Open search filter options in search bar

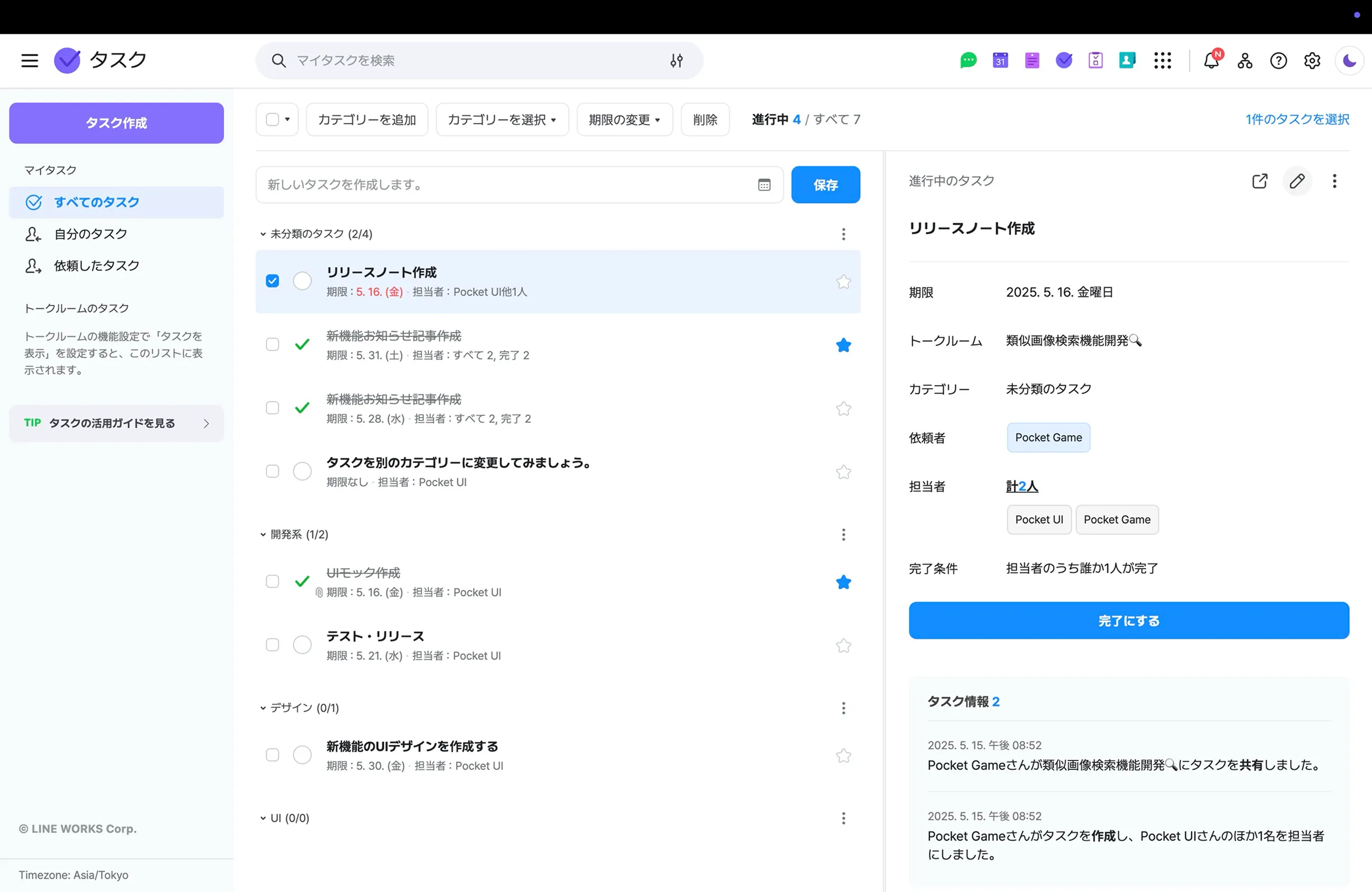[677, 60]
